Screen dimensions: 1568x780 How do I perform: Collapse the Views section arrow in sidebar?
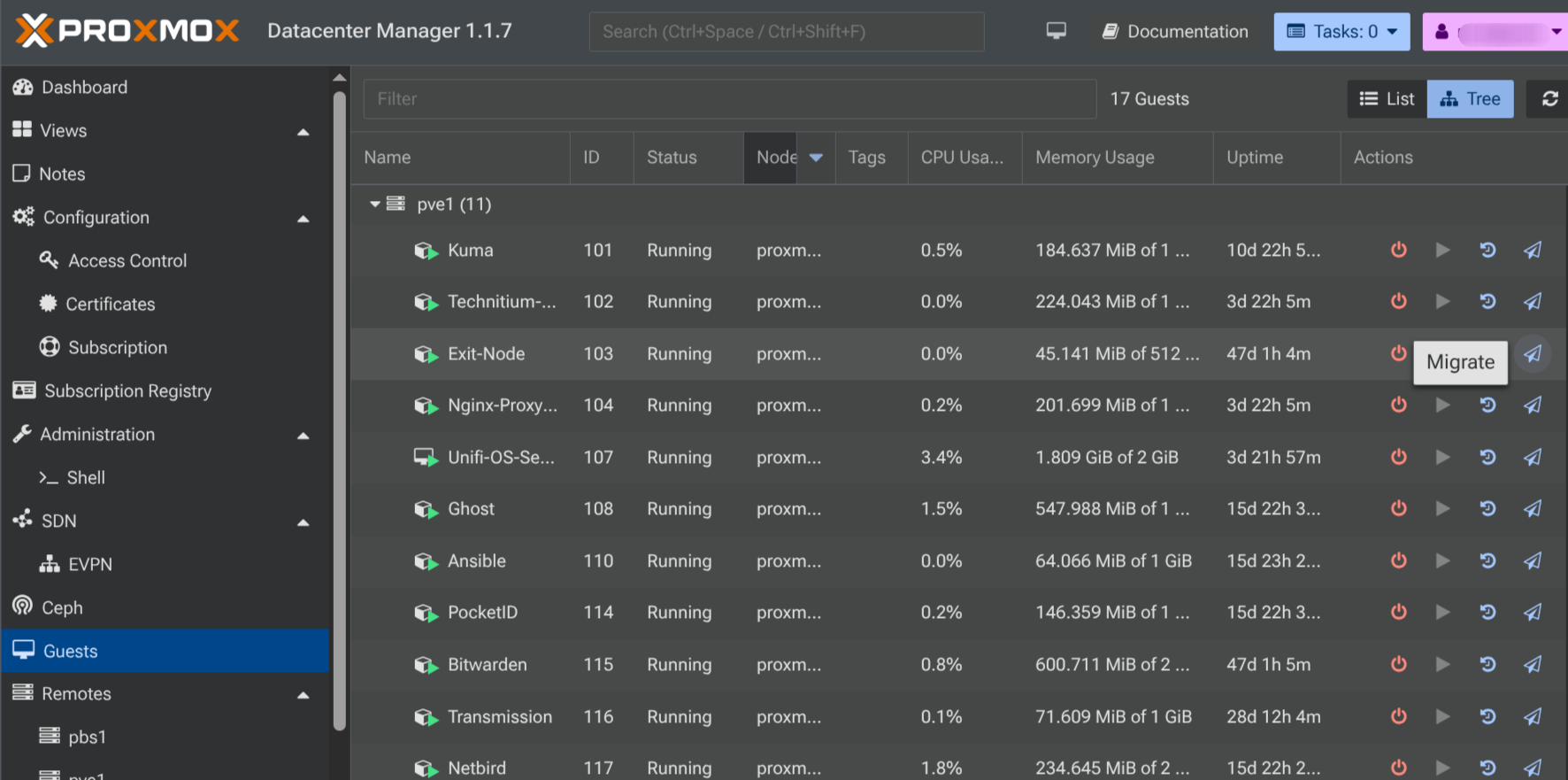pyautogui.click(x=303, y=132)
